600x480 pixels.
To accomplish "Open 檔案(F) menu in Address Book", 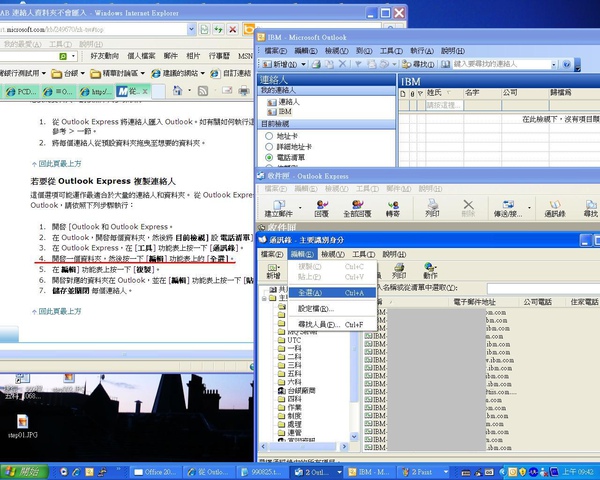I will [272, 254].
